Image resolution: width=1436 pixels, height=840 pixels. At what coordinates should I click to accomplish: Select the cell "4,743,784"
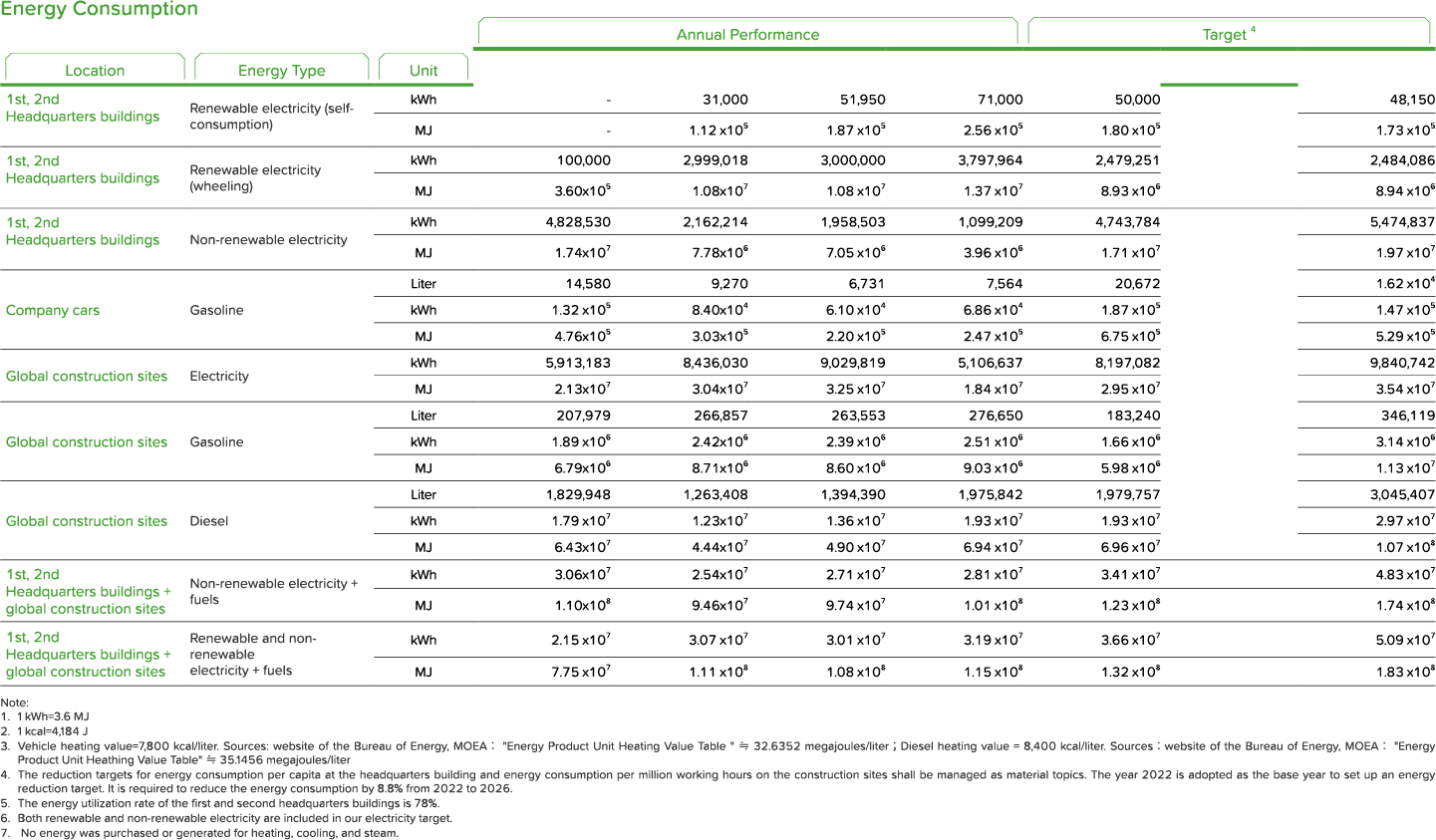[x=1128, y=222]
